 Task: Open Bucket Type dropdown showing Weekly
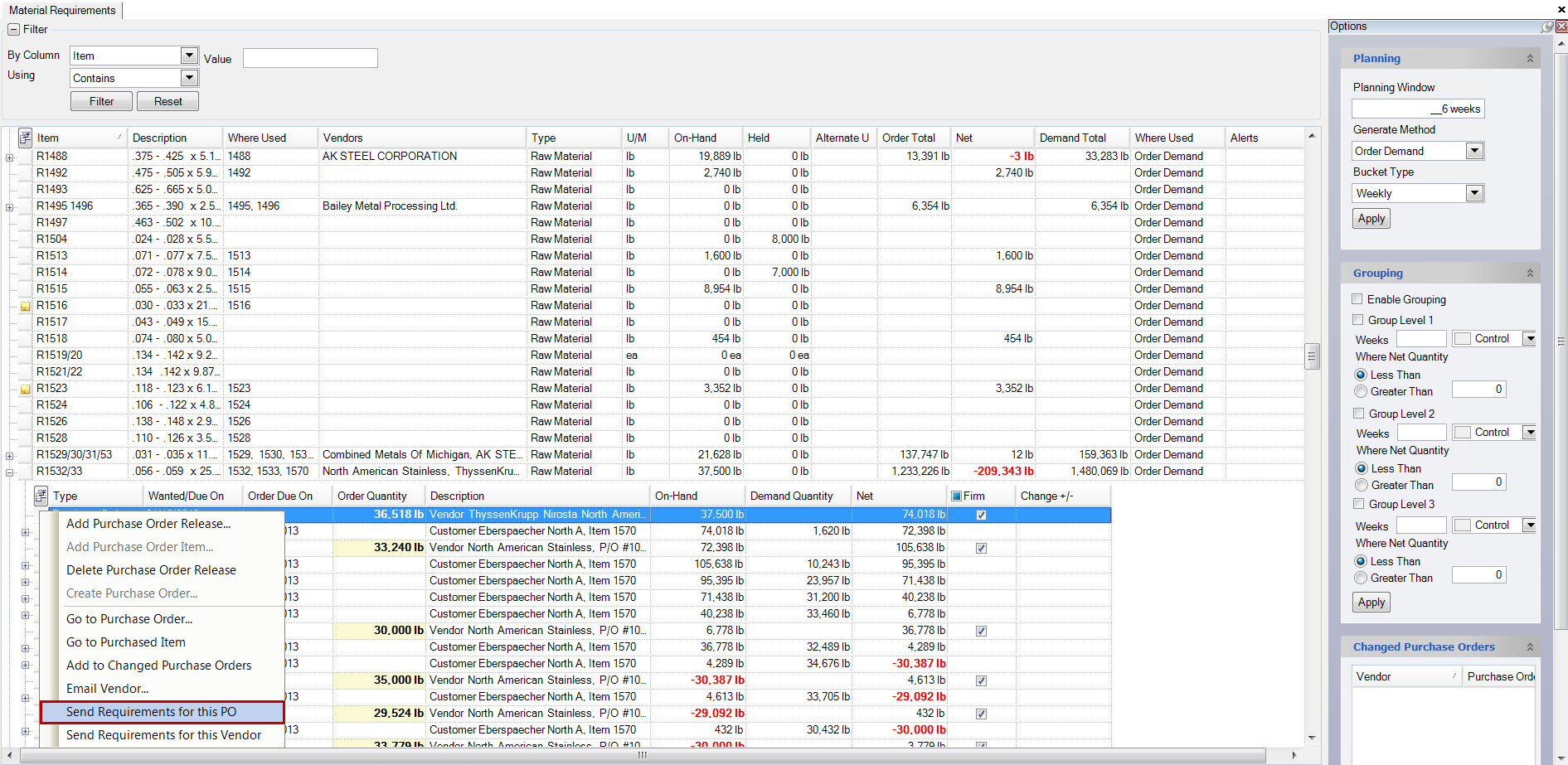(1474, 193)
